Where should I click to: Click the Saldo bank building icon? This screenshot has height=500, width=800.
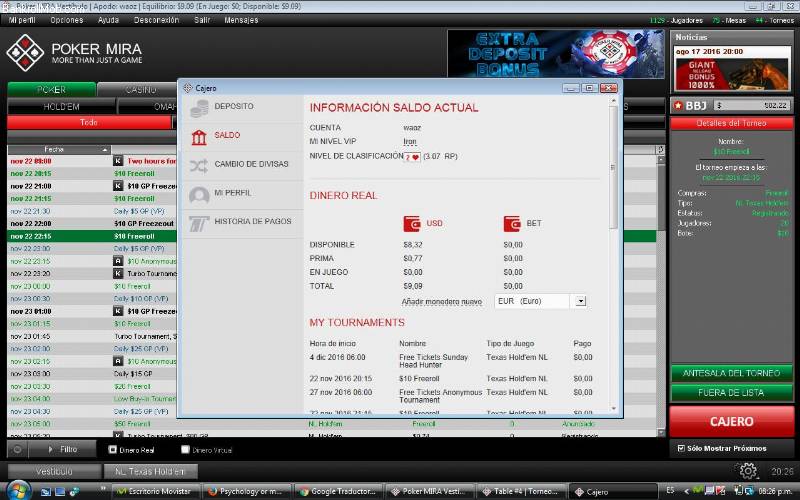coord(199,137)
